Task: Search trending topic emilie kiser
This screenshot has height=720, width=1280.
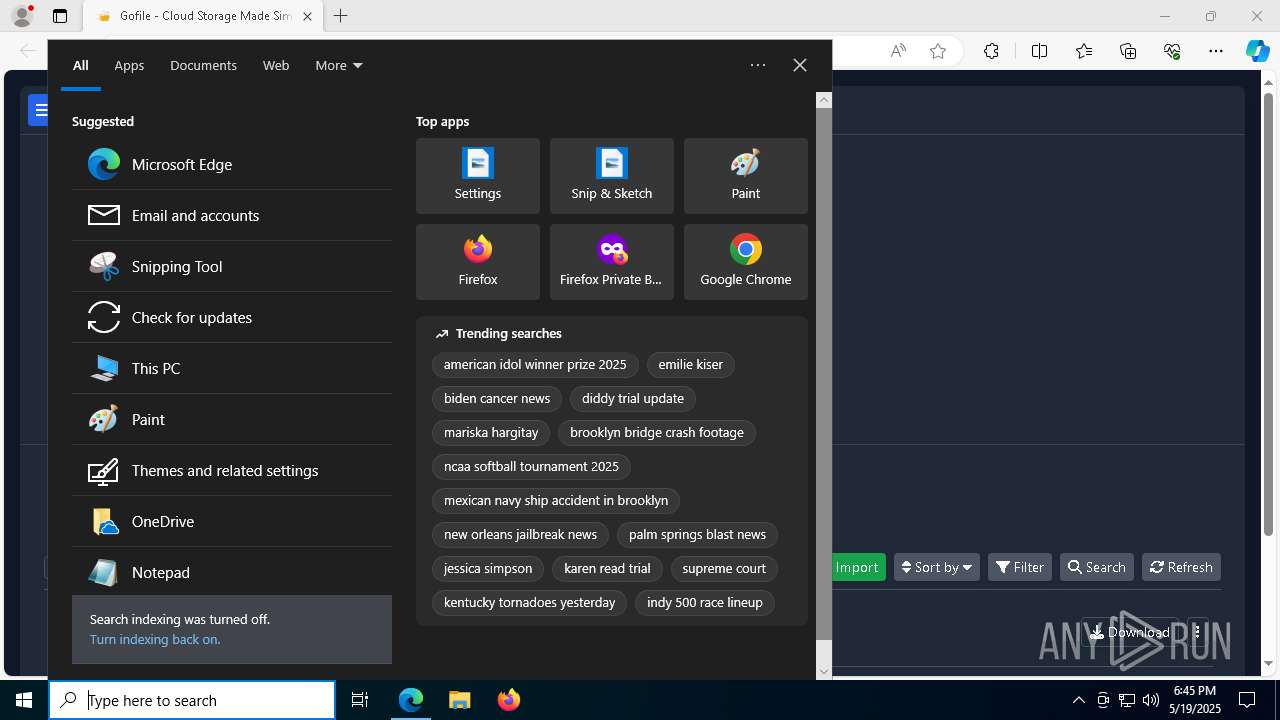Action: pos(691,364)
